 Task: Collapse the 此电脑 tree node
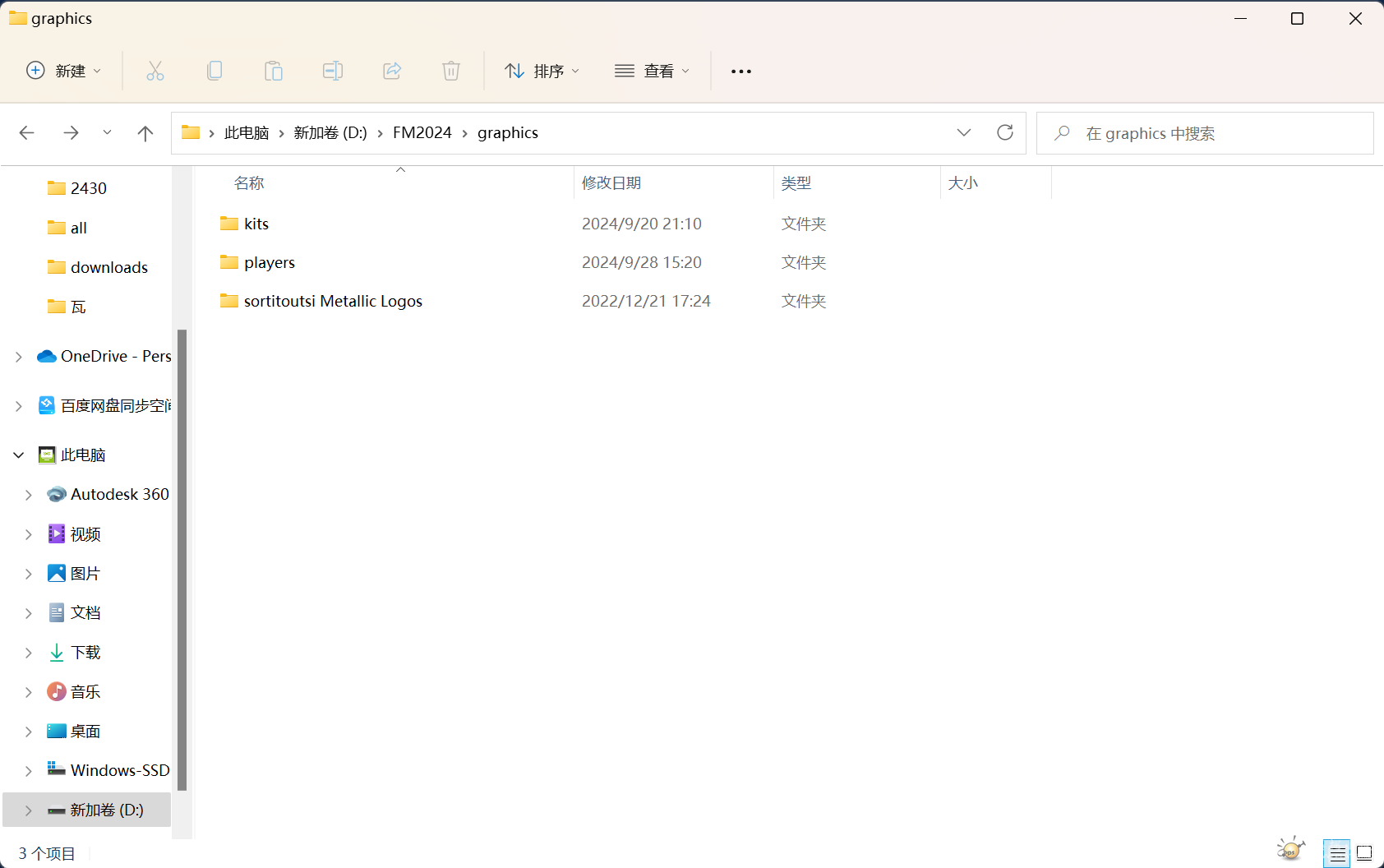19,455
